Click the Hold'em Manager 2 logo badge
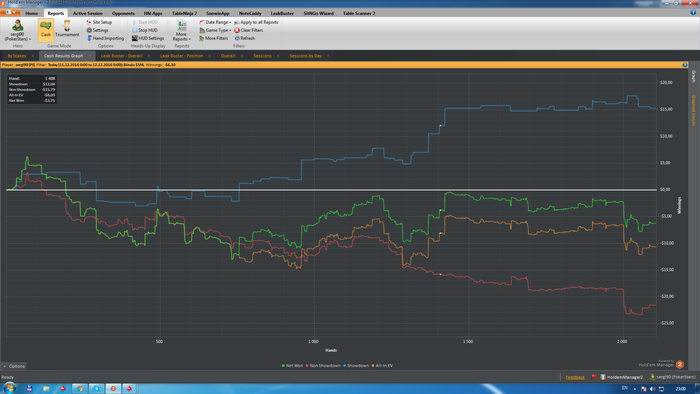 (679, 364)
